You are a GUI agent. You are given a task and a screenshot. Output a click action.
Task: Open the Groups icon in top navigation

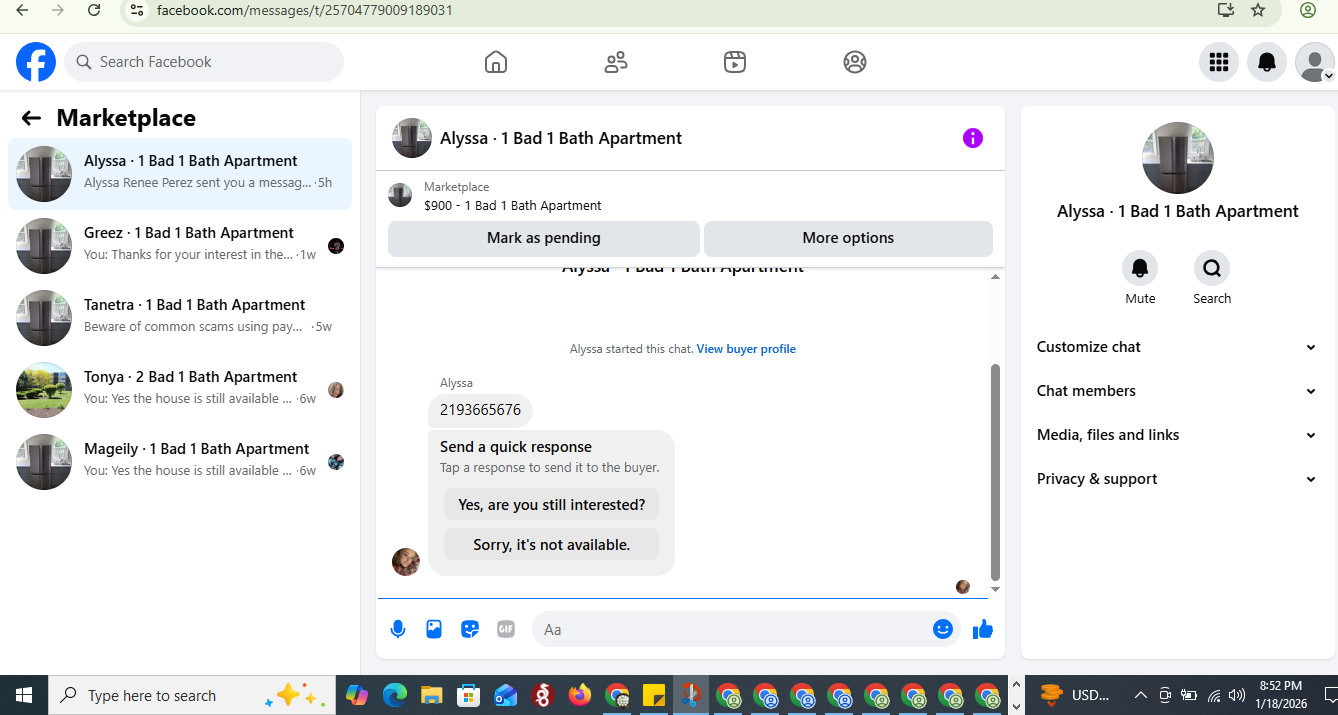855,62
